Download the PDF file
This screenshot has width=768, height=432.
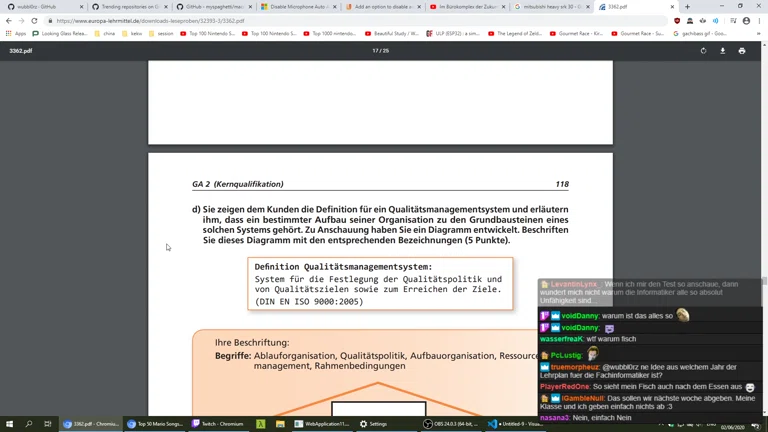722,51
